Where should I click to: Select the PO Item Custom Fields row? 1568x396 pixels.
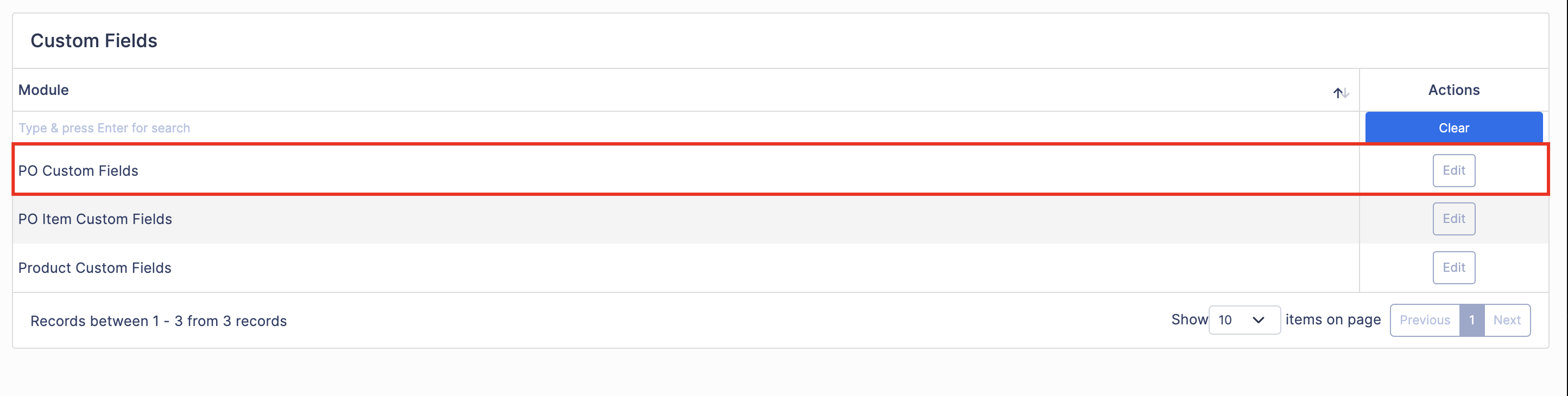[x=781, y=219]
